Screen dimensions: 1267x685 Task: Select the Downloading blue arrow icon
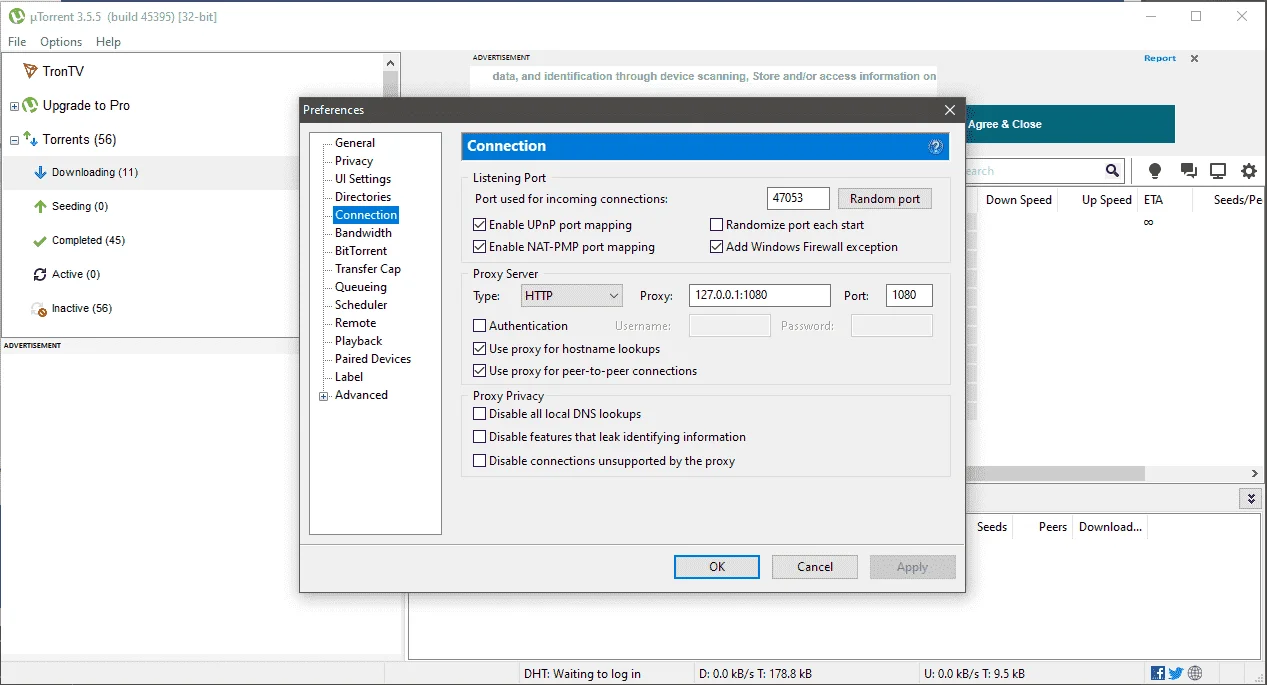coord(40,172)
